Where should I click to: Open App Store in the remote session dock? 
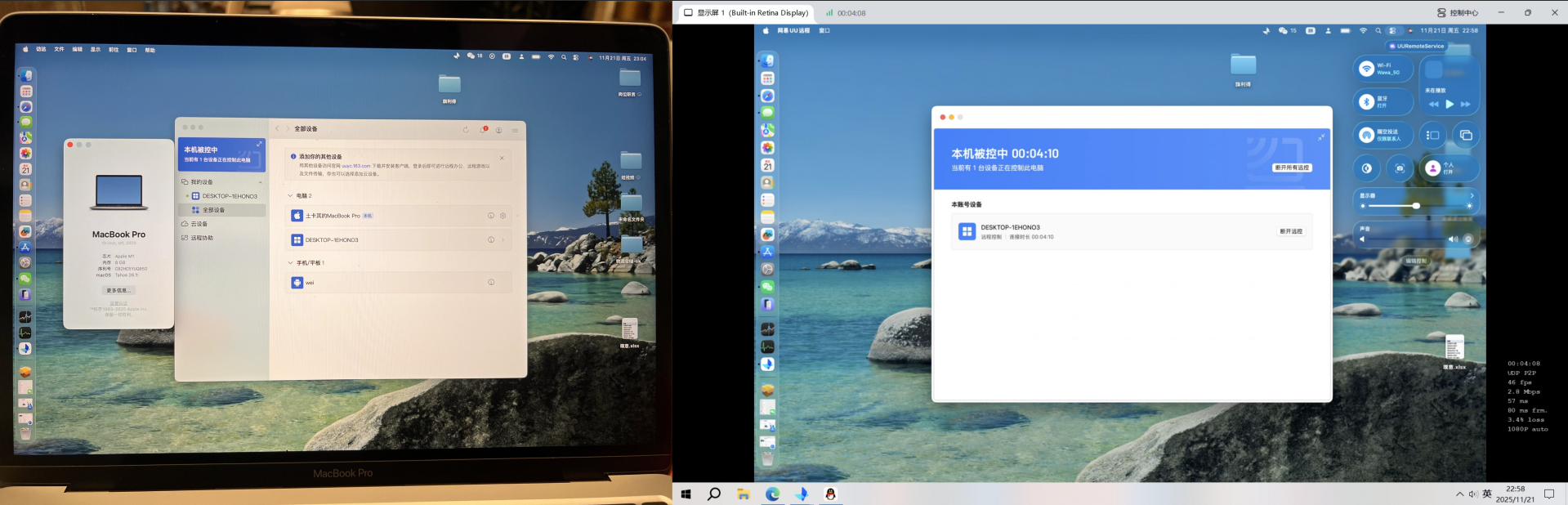767,252
